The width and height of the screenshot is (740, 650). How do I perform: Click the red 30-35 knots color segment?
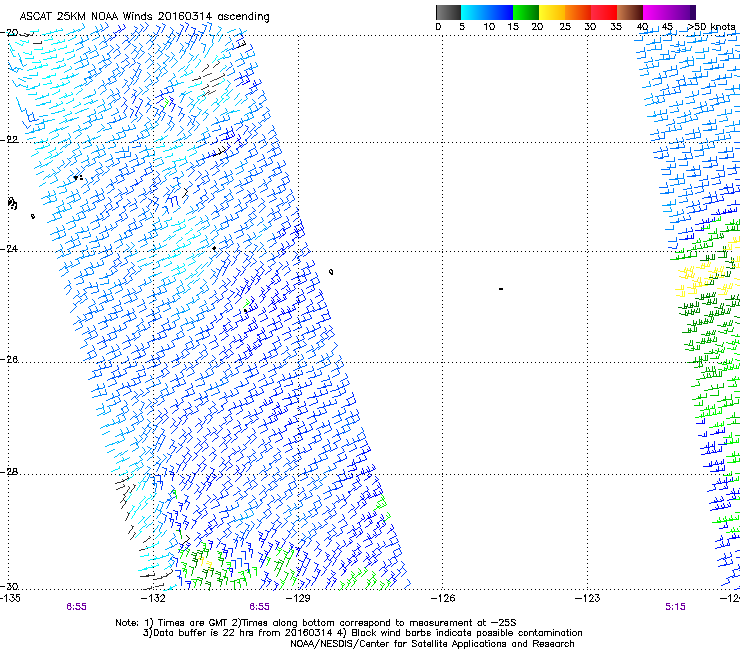pyautogui.click(x=604, y=12)
